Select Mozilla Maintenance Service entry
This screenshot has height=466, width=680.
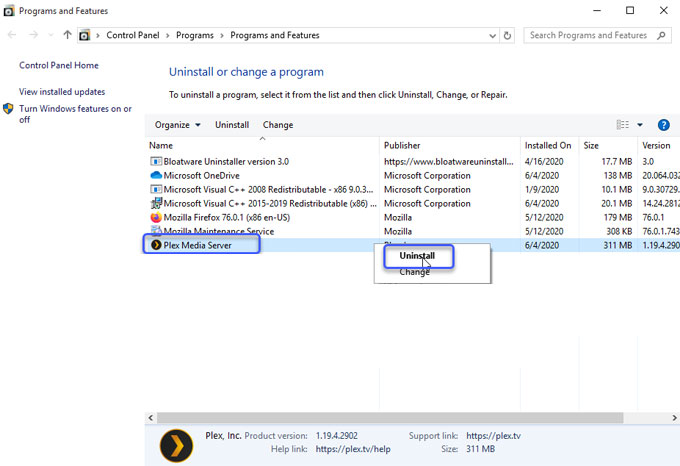coord(219,231)
